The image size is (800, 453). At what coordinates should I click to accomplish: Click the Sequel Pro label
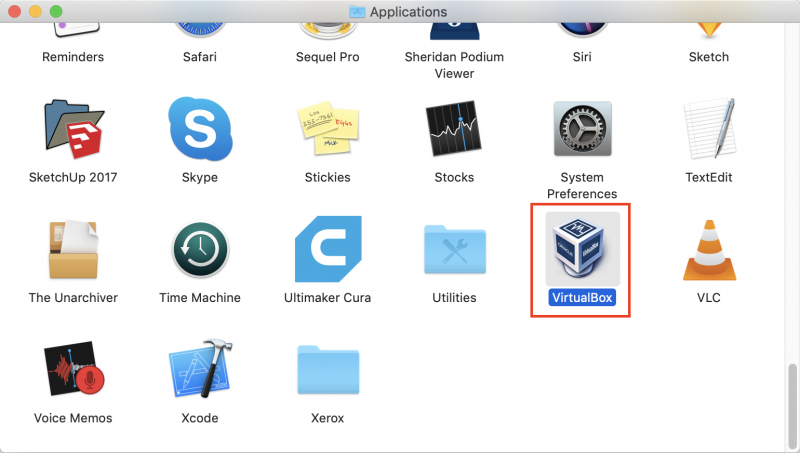tap(328, 57)
